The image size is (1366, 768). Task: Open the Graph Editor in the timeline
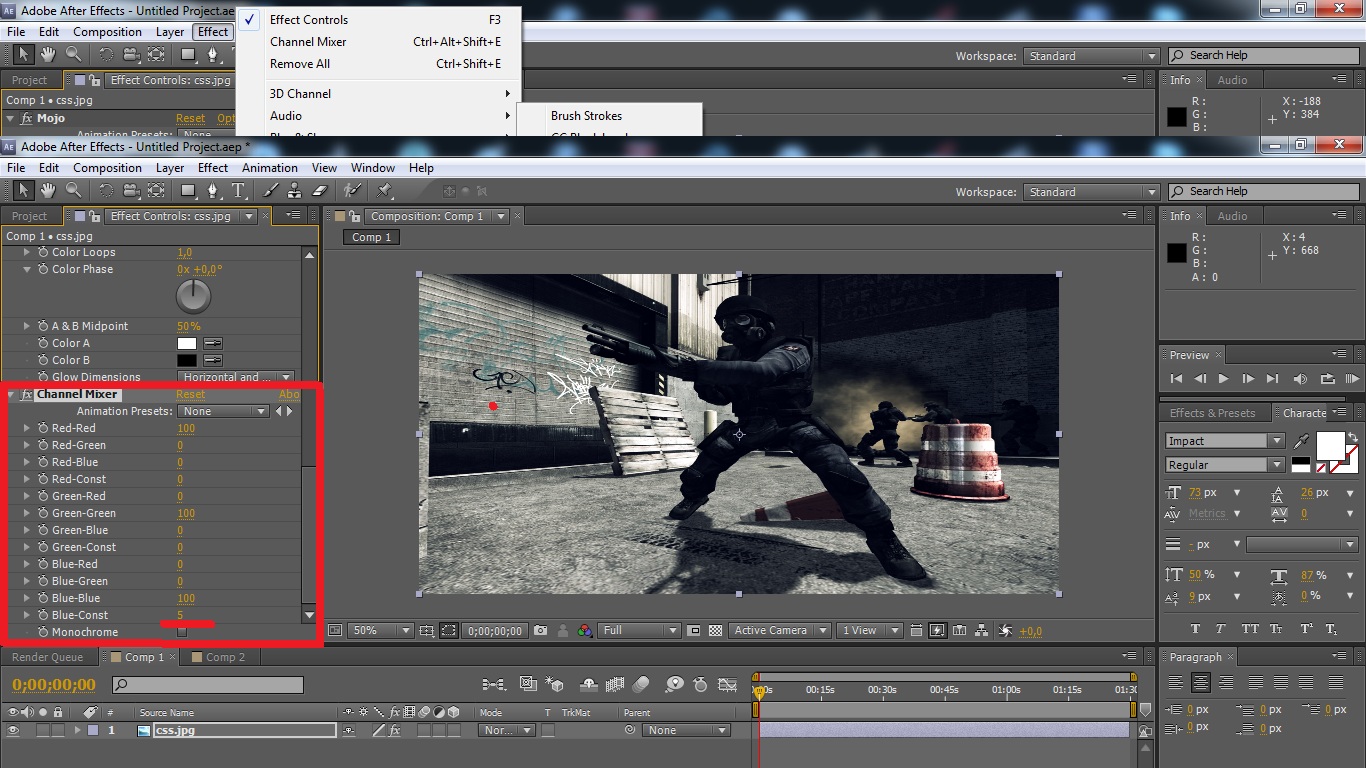(x=728, y=685)
